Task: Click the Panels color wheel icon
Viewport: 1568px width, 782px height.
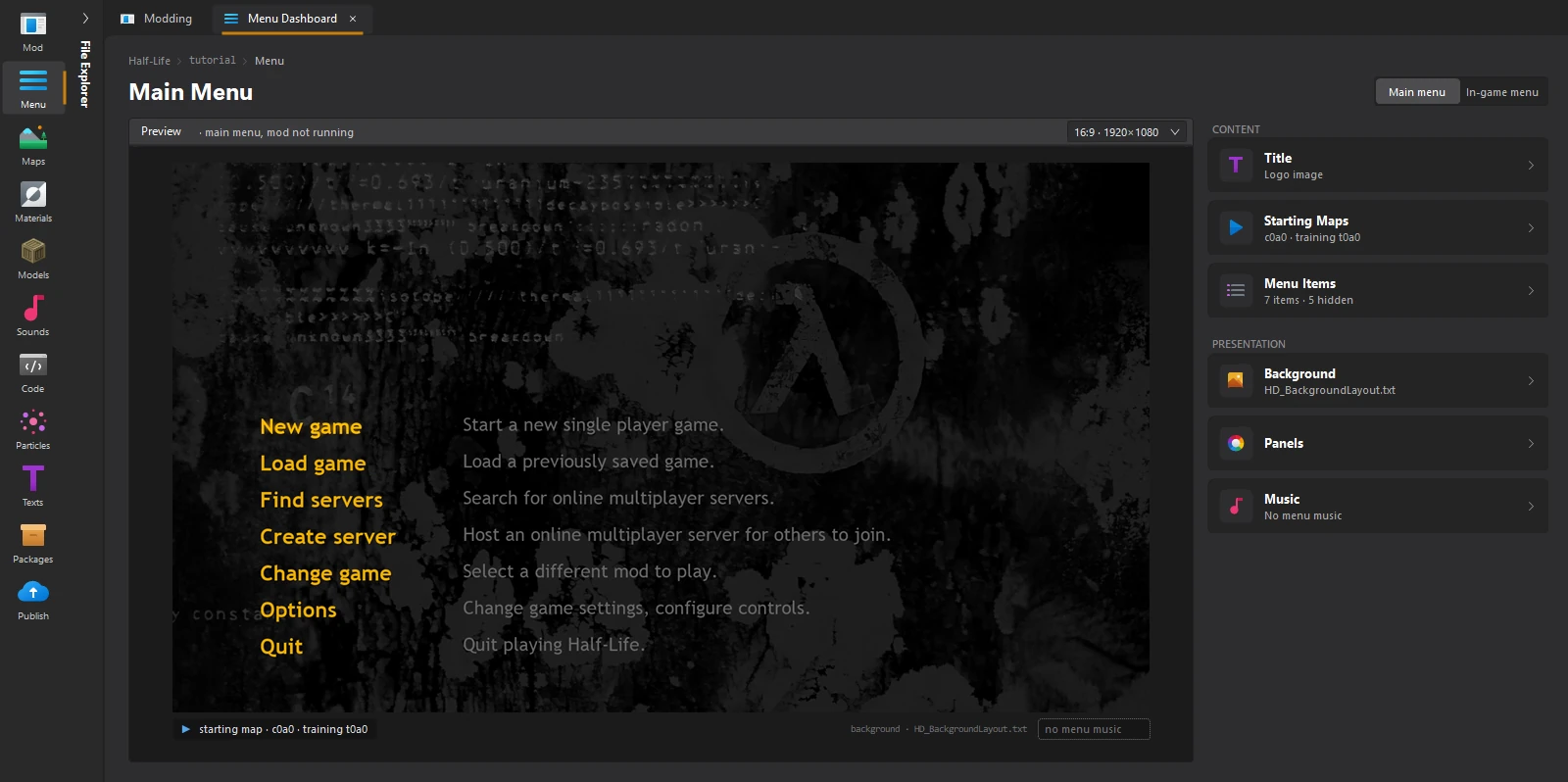Action: [1236, 443]
